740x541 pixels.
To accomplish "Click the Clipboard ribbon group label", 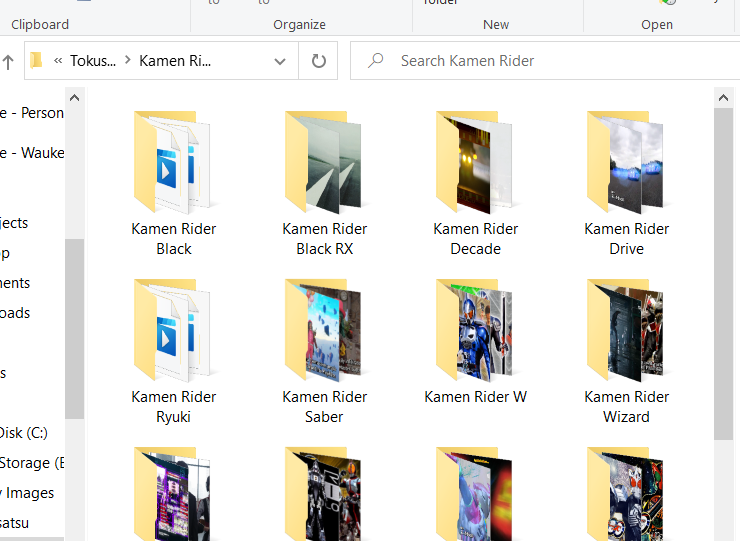I will [x=40, y=25].
